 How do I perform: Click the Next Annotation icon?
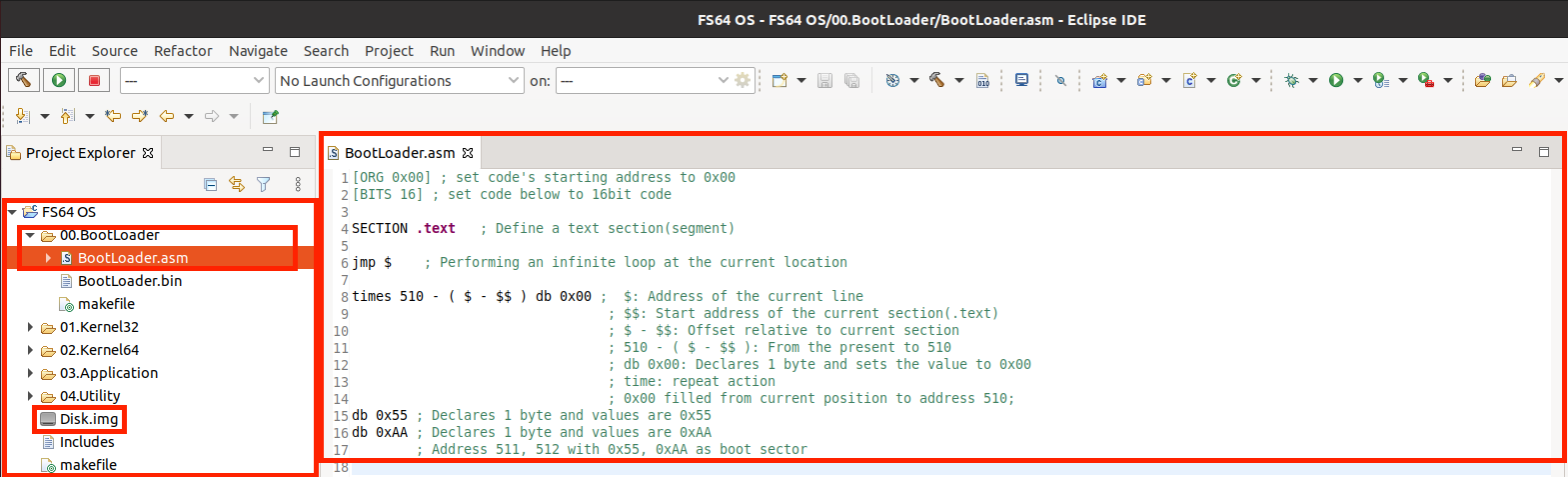click(23, 116)
